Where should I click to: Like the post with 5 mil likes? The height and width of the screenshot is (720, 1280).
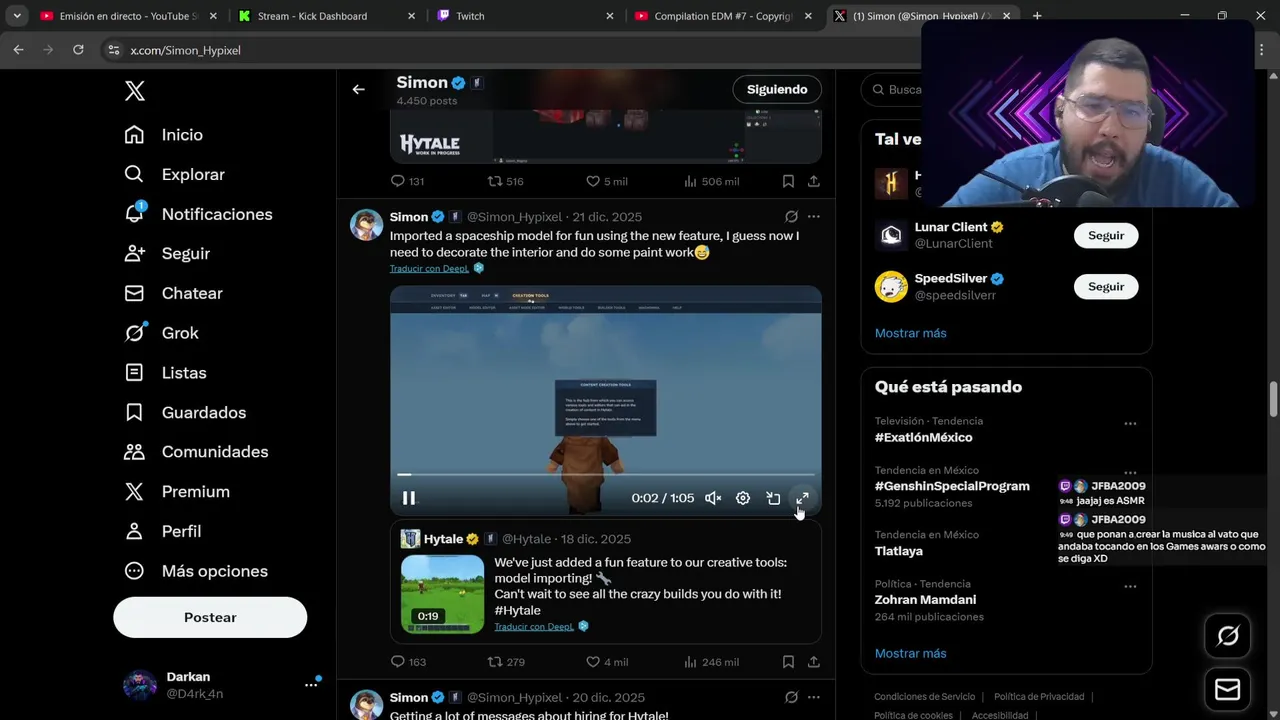(606, 181)
